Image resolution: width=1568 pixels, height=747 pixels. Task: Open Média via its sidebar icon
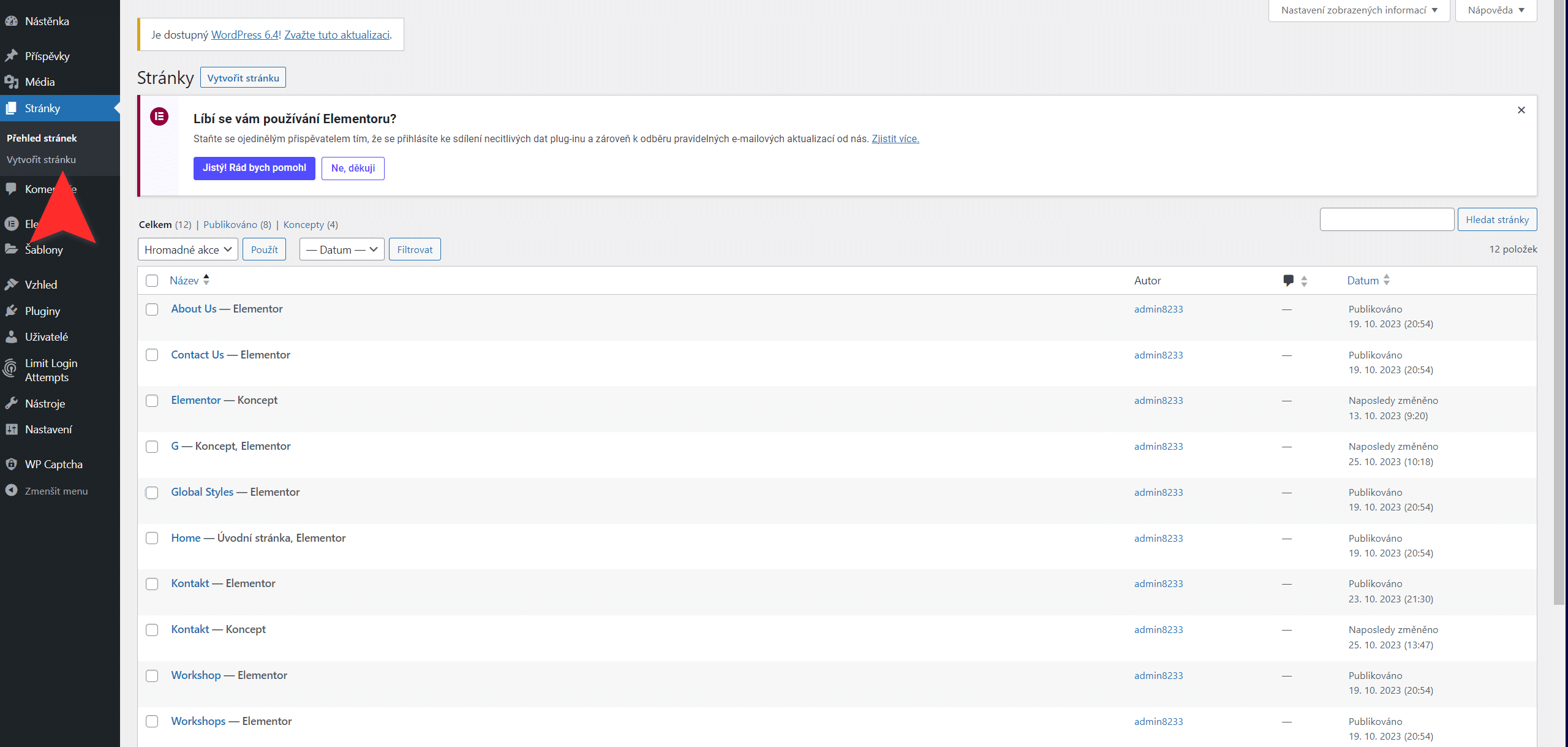pyautogui.click(x=11, y=82)
